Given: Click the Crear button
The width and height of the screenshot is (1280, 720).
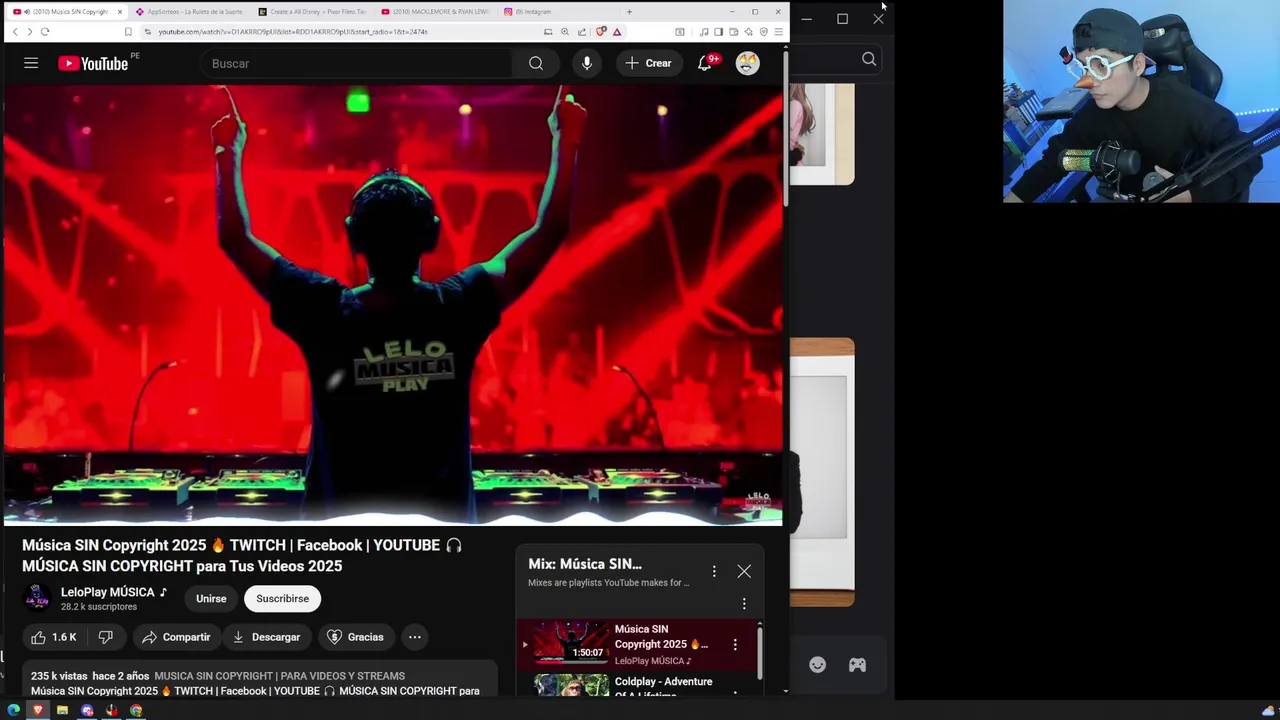Looking at the screenshot, I should coord(648,63).
